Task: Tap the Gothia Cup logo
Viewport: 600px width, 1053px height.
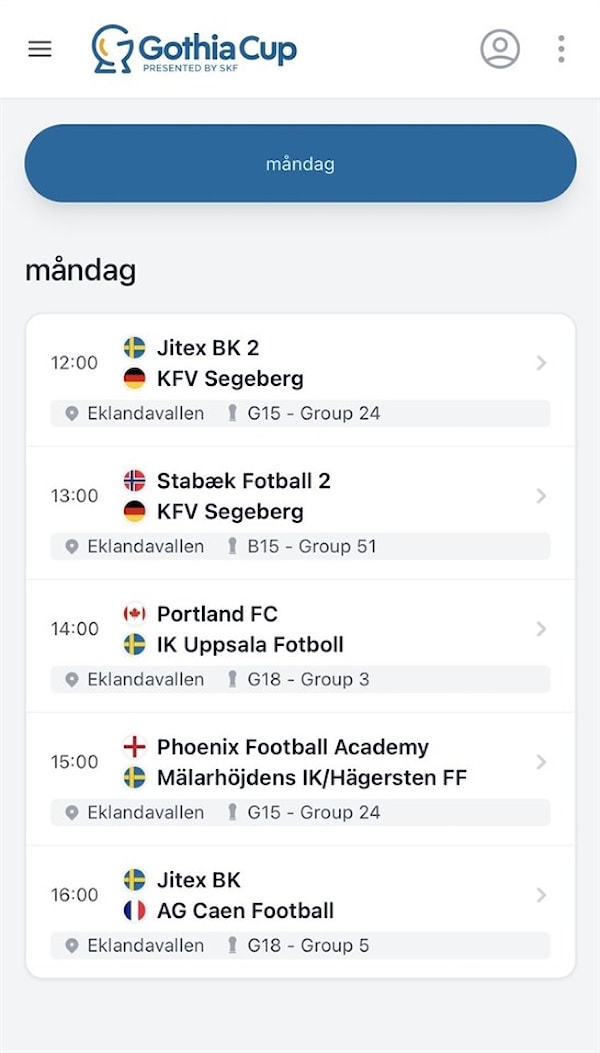Action: click(x=195, y=49)
